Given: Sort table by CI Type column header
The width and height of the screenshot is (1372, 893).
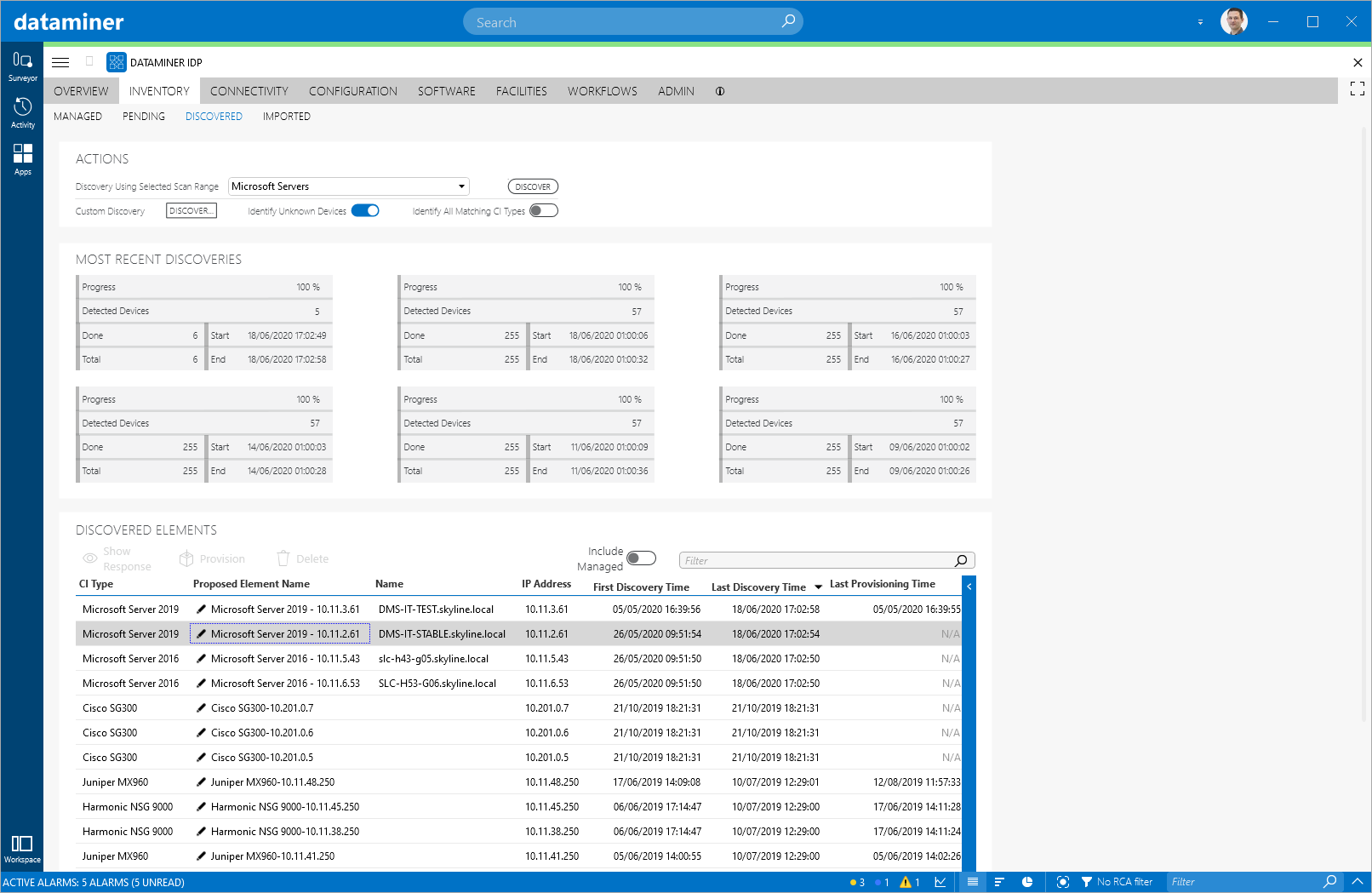Looking at the screenshot, I should click(96, 584).
